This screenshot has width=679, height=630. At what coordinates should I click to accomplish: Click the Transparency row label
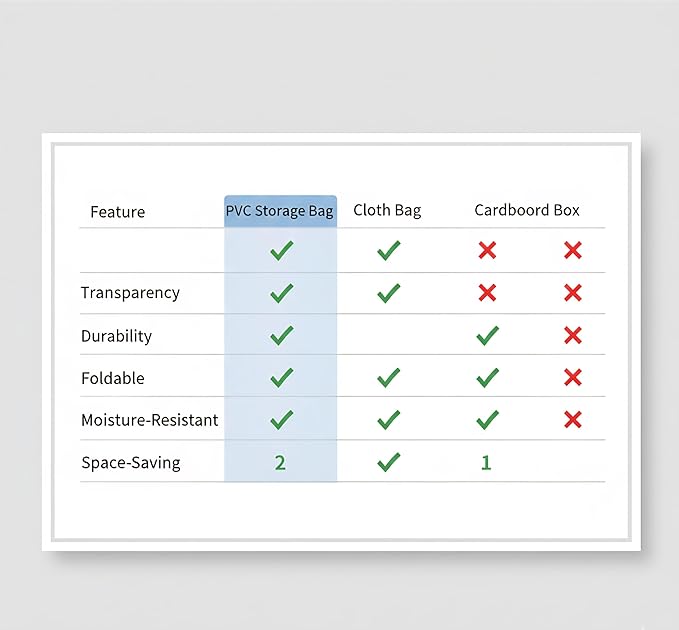coord(130,293)
